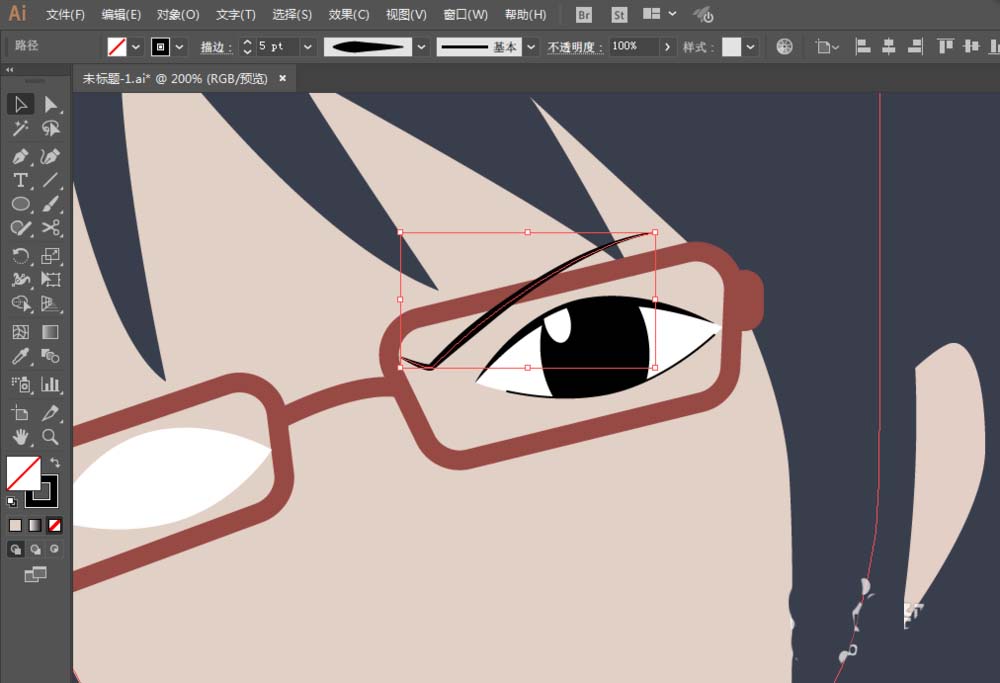Set None mode below fill swatch
The width and height of the screenshot is (1000, 683).
point(55,525)
